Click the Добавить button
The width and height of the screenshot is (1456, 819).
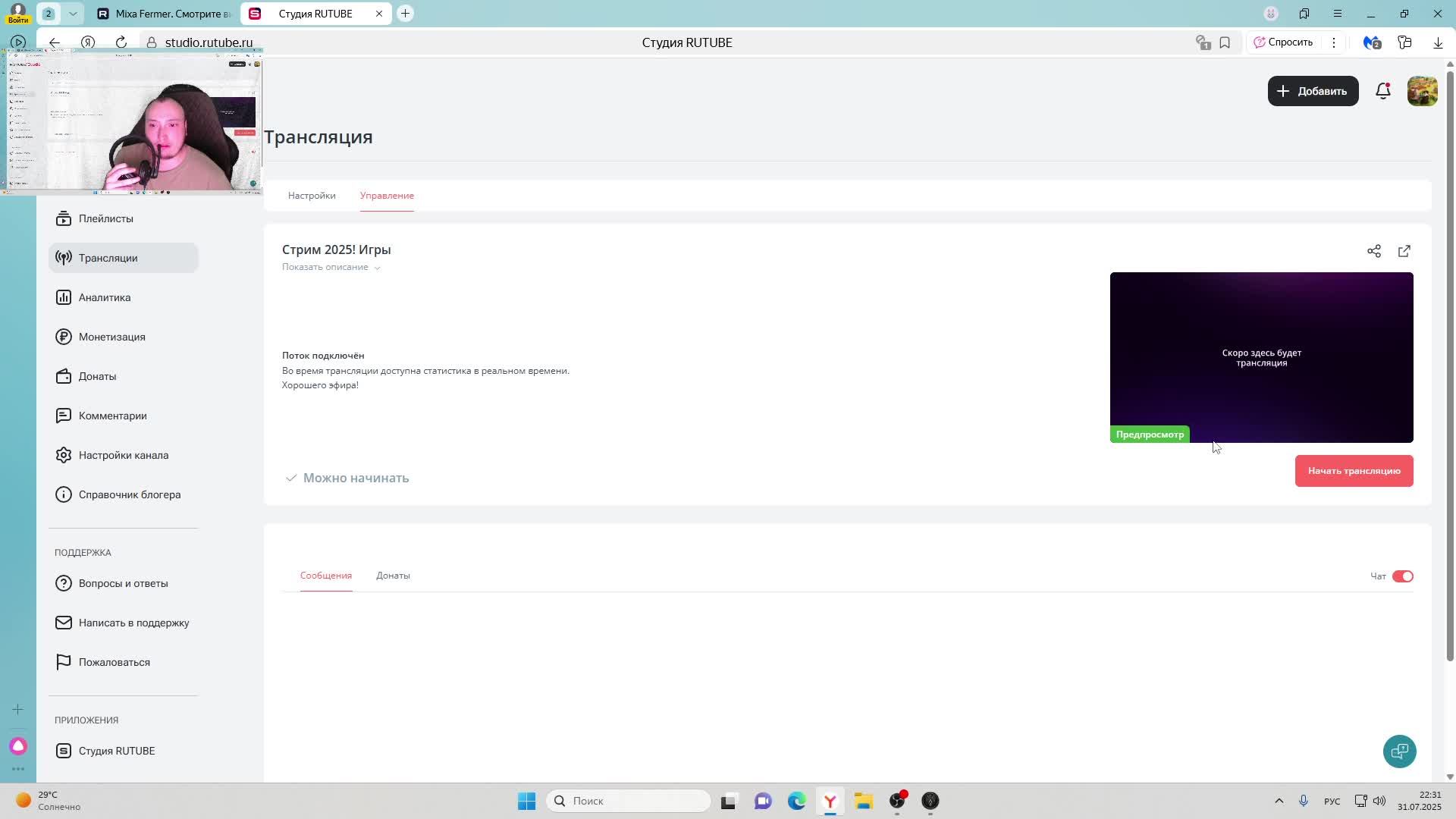point(1313,91)
